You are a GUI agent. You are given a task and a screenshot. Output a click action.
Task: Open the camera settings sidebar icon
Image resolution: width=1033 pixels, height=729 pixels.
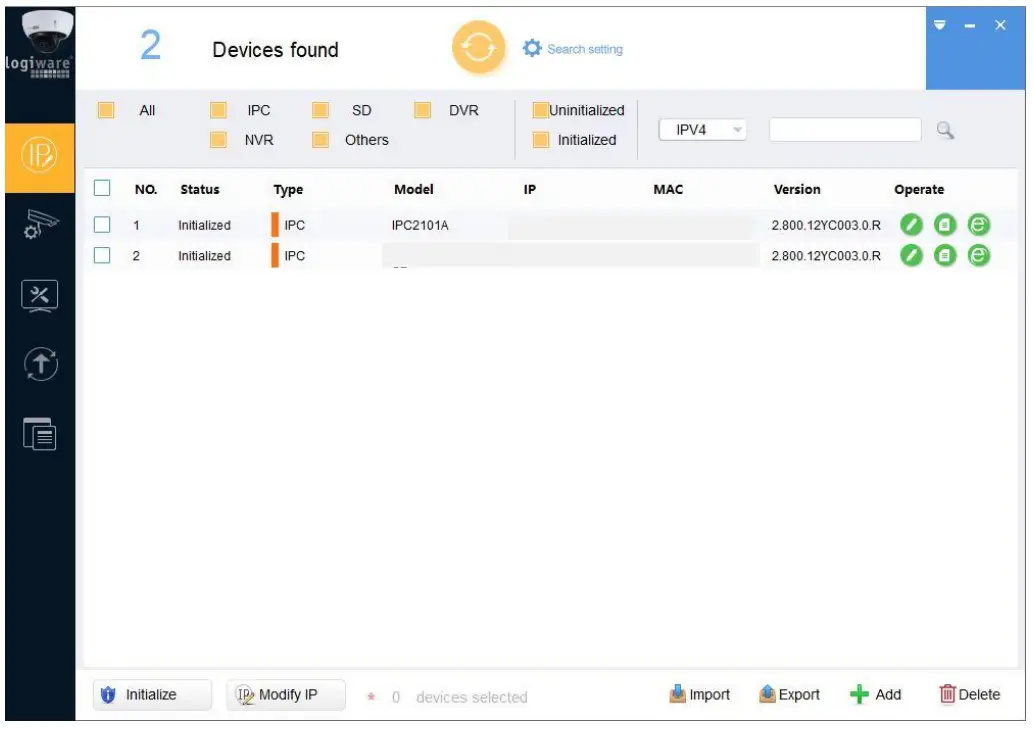coord(39,226)
